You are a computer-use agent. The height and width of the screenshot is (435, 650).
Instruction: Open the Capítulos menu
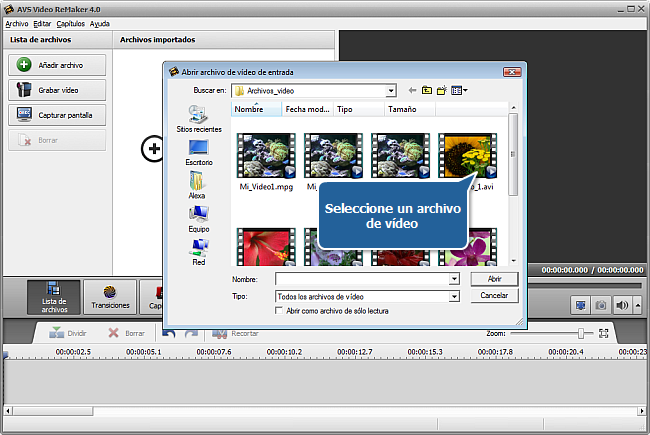pos(70,22)
